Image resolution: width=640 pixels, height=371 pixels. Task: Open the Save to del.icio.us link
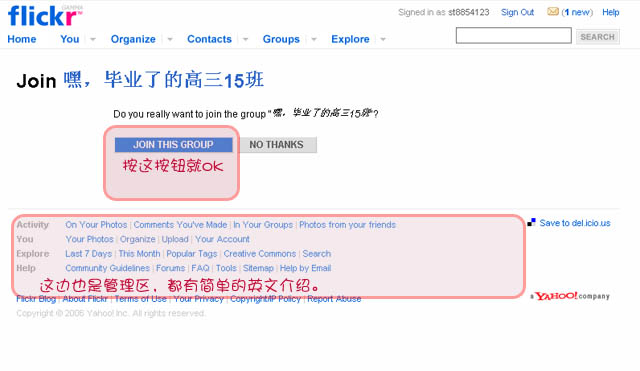click(575, 223)
